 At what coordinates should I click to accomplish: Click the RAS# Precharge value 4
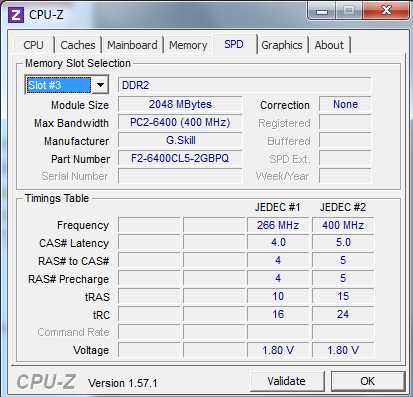point(278,278)
